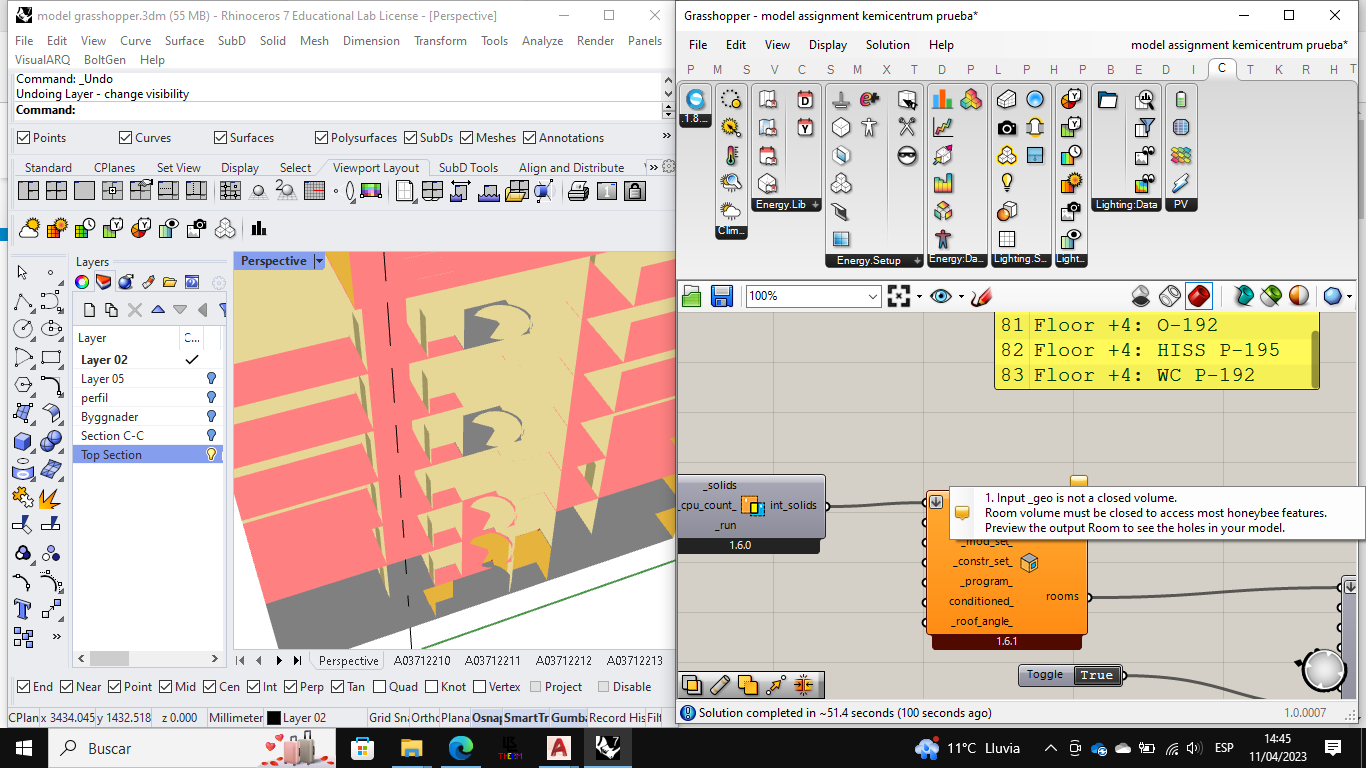
Task: Click Osnap pane in Rhino status bar
Action: click(486, 718)
